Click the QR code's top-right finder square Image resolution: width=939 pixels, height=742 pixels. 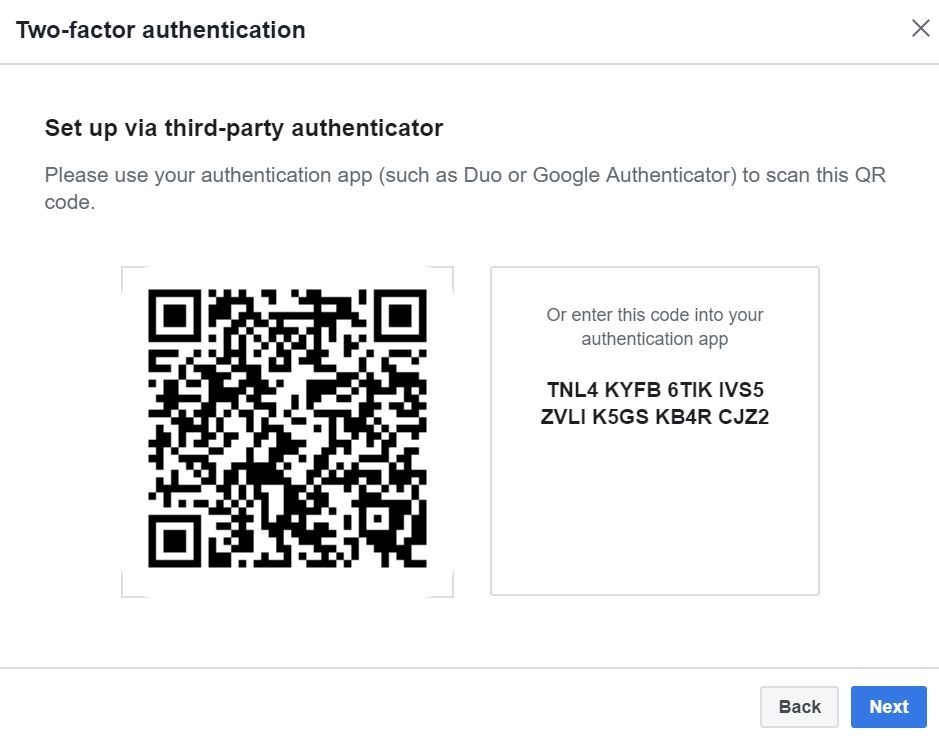coord(400,316)
